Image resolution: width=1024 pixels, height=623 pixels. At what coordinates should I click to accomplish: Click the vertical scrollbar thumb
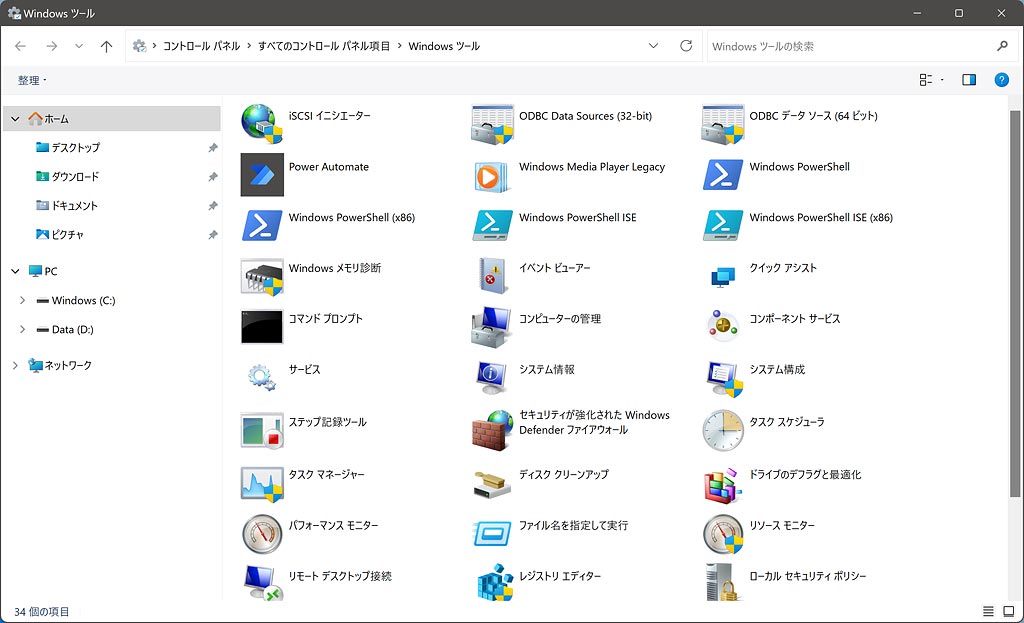click(x=1014, y=304)
